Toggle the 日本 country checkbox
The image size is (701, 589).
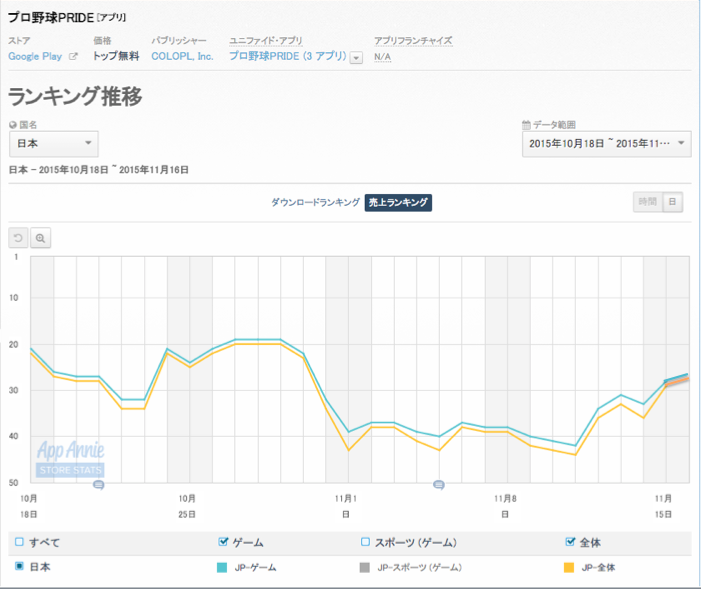19,566
